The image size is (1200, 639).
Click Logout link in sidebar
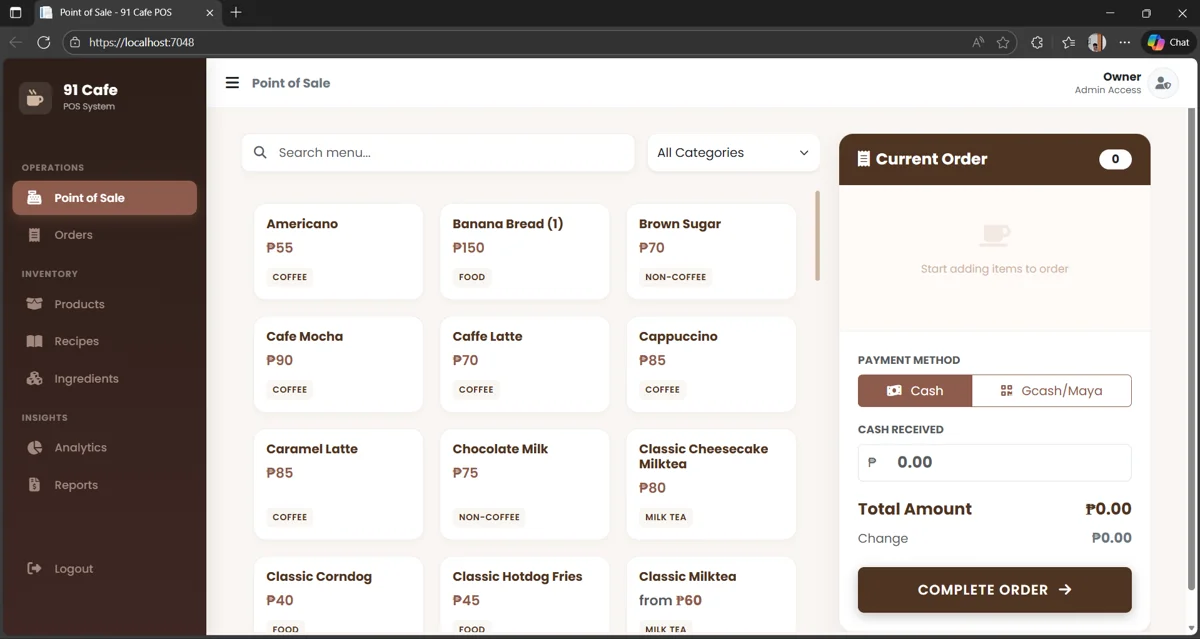point(104,569)
